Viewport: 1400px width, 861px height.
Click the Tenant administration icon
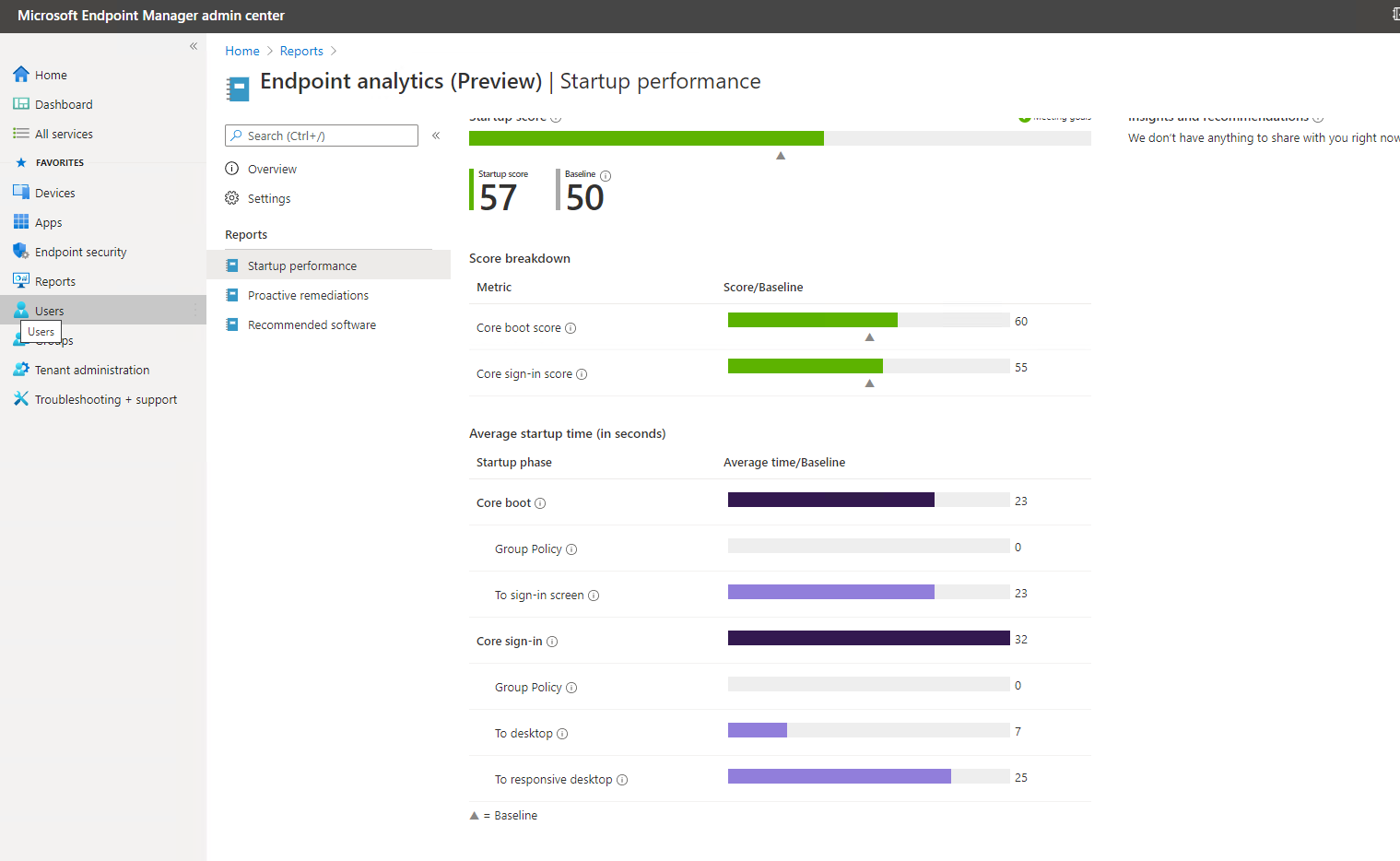pyautogui.click(x=21, y=370)
